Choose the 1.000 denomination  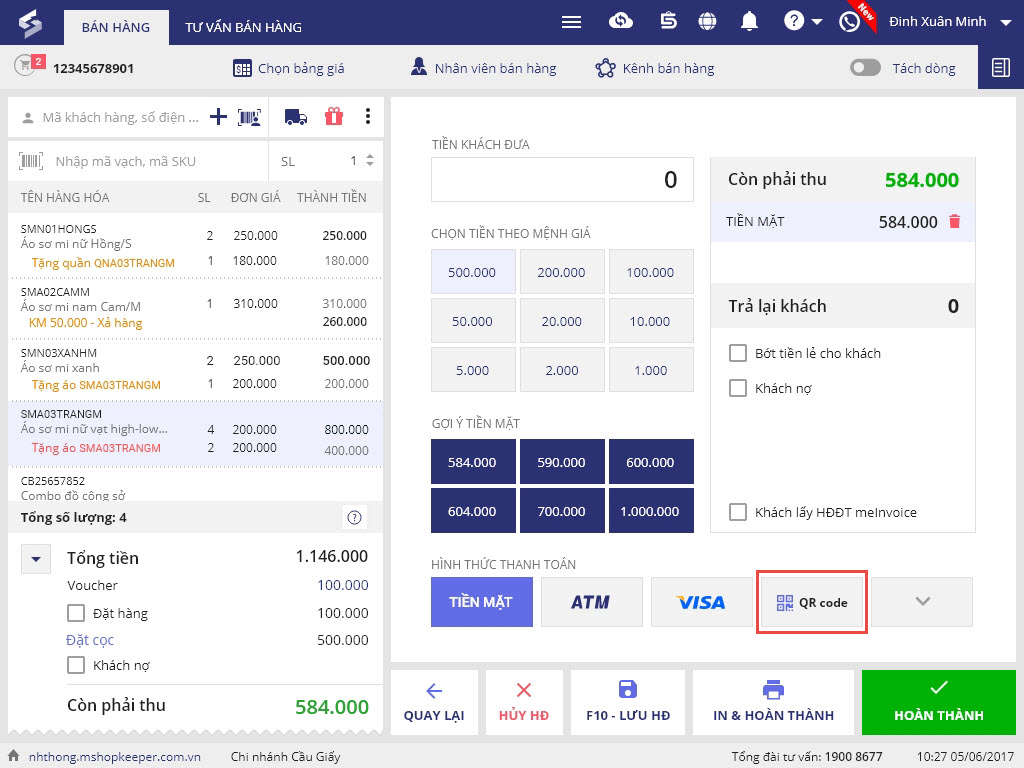(x=650, y=370)
